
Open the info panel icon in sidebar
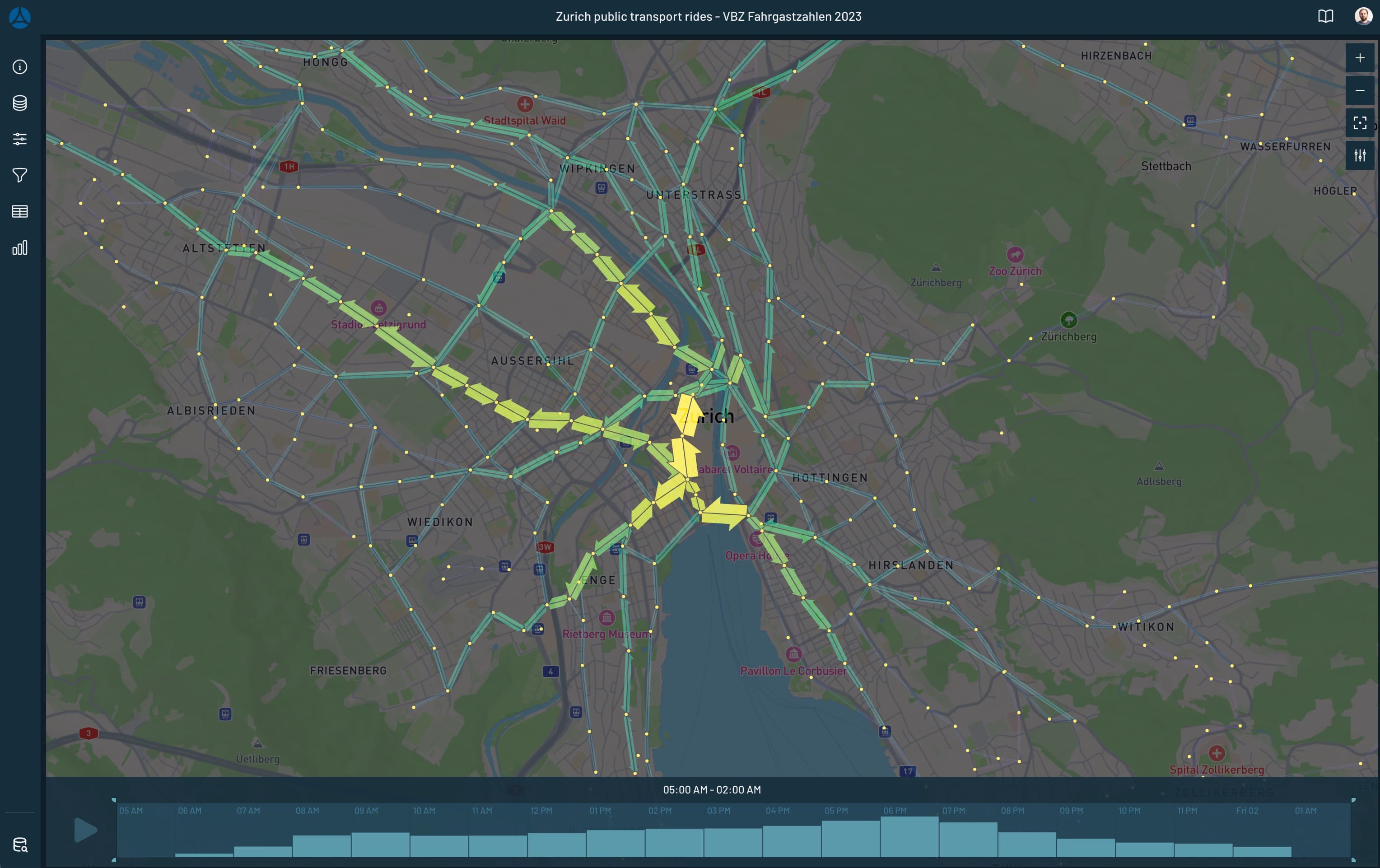[x=19, y=67]
